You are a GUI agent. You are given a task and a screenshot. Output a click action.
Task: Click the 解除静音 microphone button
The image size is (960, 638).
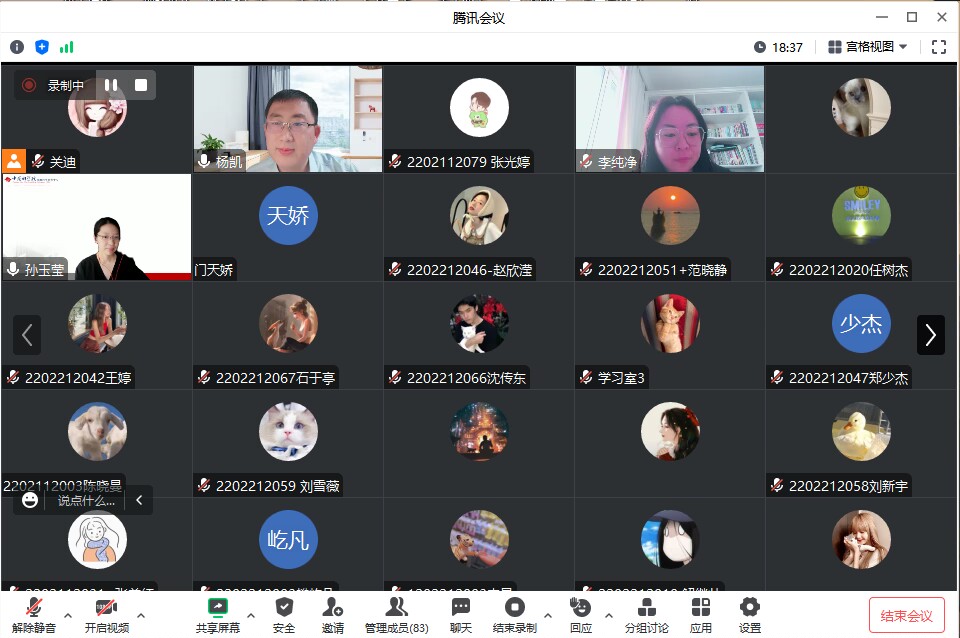coord(34,613)
